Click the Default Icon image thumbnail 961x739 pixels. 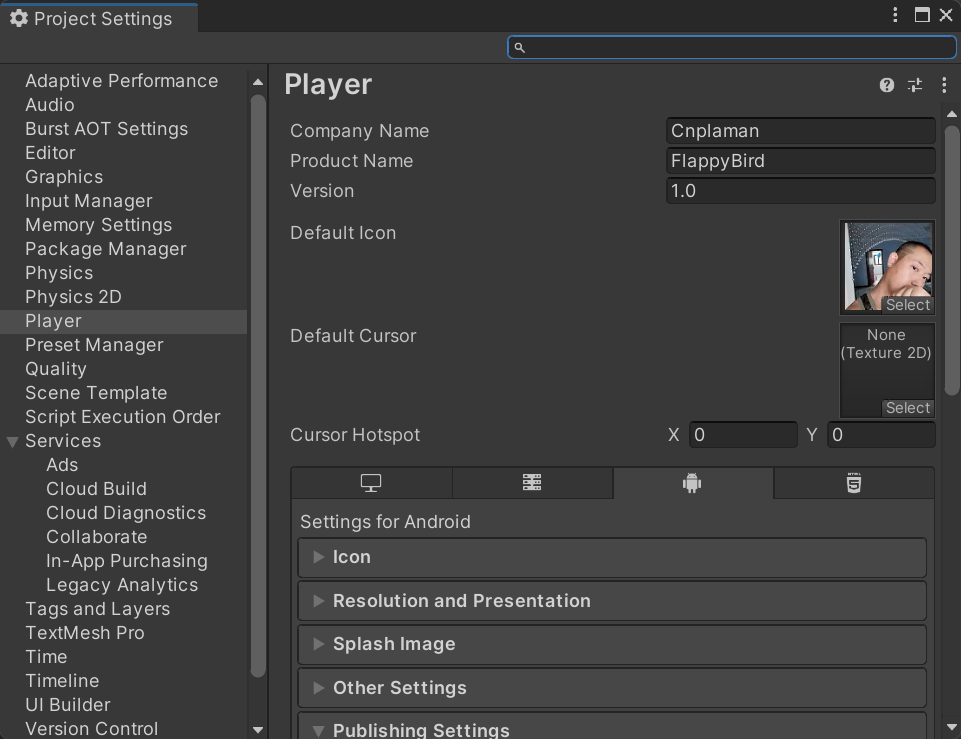(x=887, y=260)
